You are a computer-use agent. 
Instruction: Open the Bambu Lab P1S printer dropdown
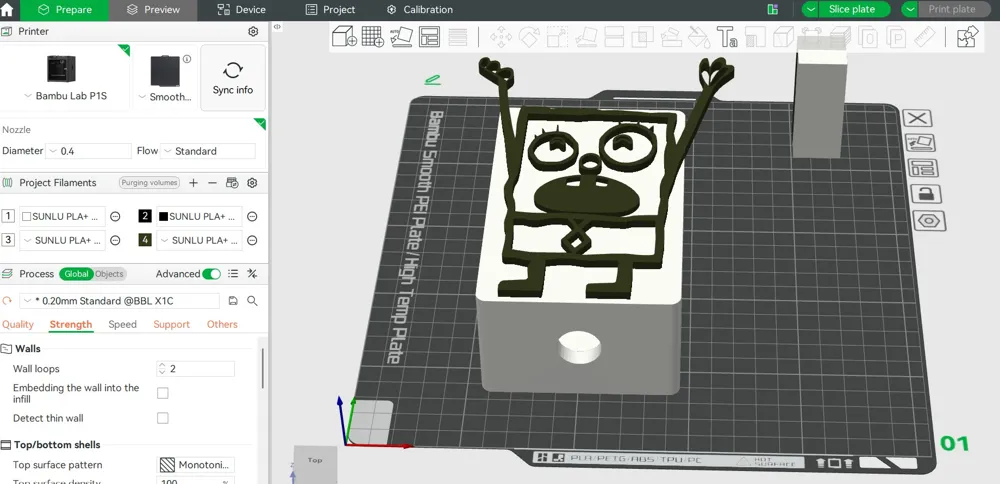pyautogui.click(x=65, y=96)
